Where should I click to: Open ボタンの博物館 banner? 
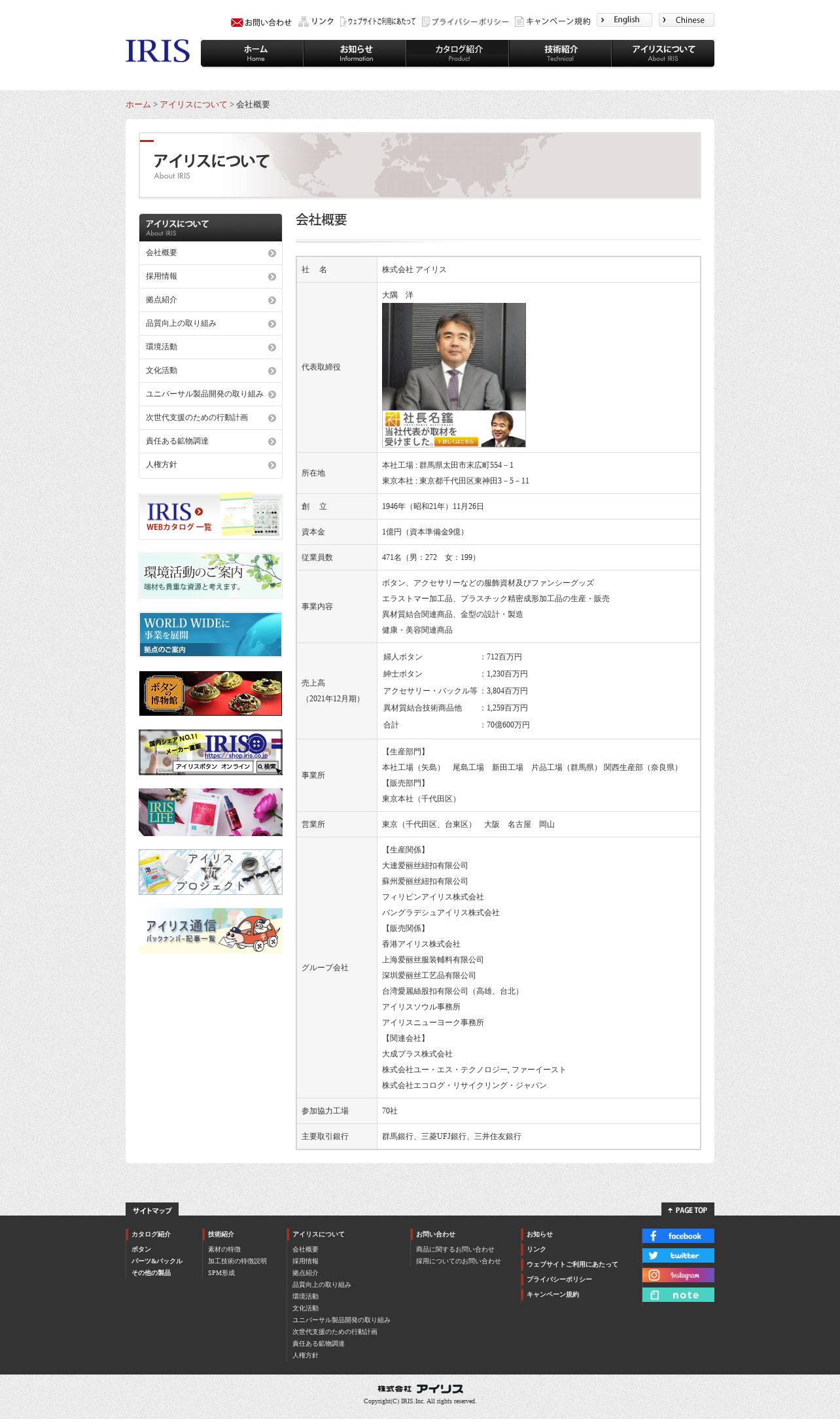pyautogui.click(x=211, y=693)
